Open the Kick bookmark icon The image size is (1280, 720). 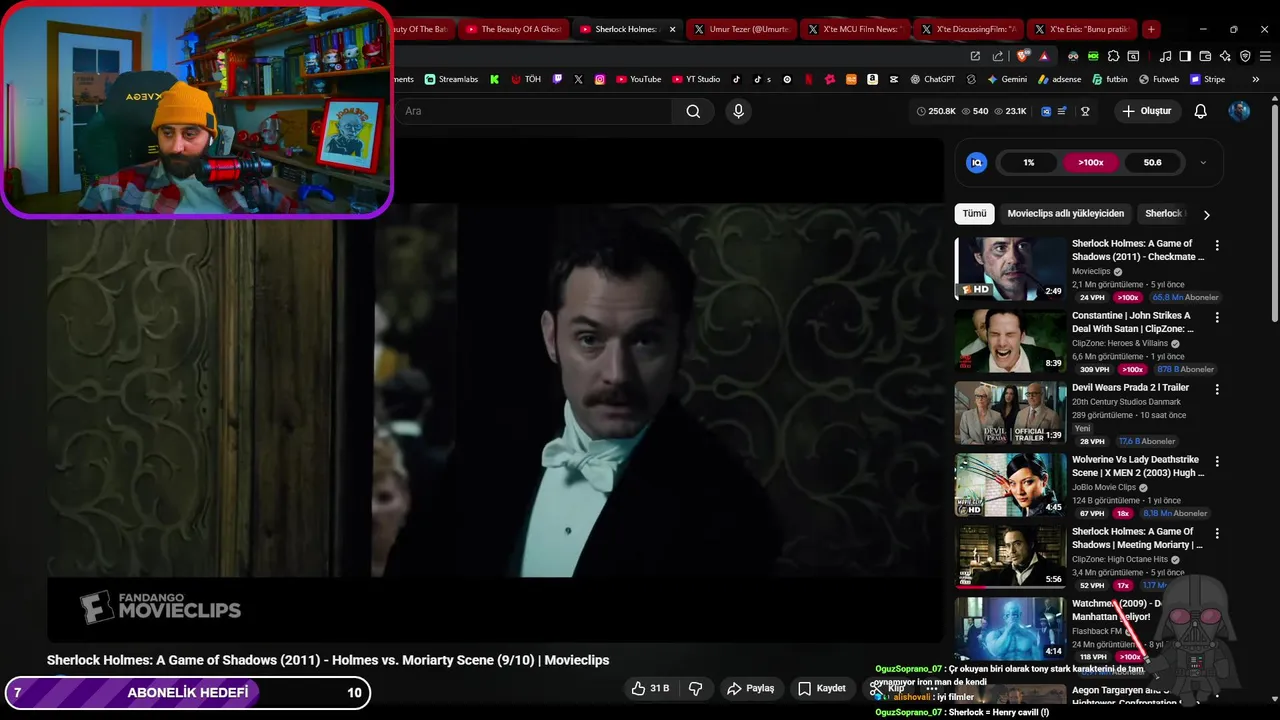point(494,79)
